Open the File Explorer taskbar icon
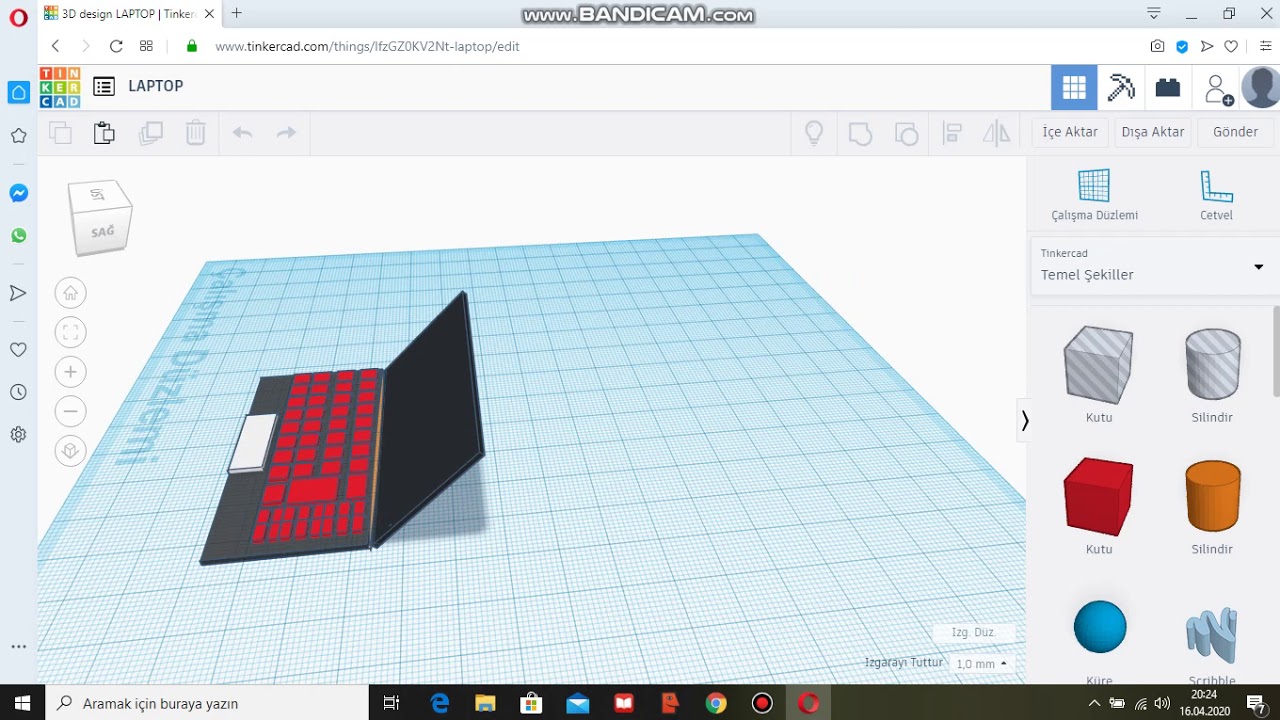 [x=485, y=703]
